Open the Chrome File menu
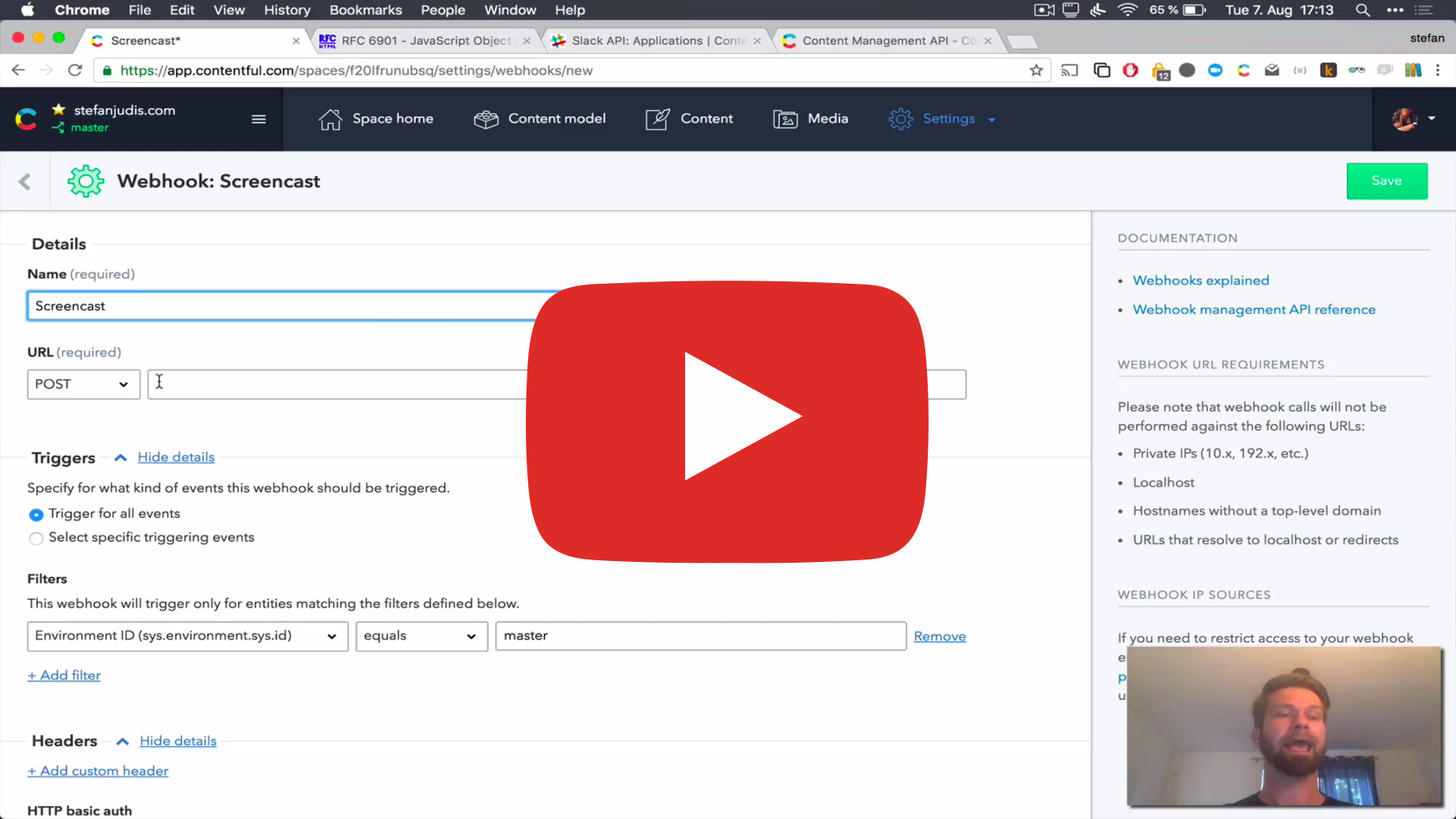 (x=140, y=10)
